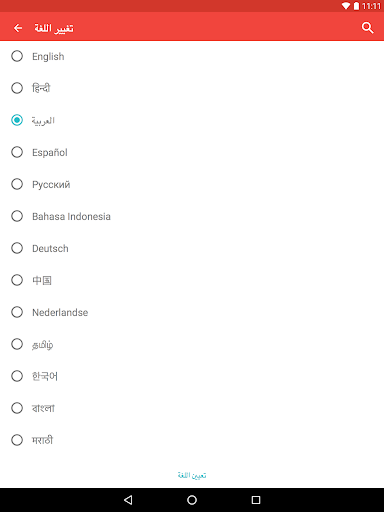The width and height of the screenshot is (384, 512).
Task: Select Nederlandse language option
Action: coord(17,312)
